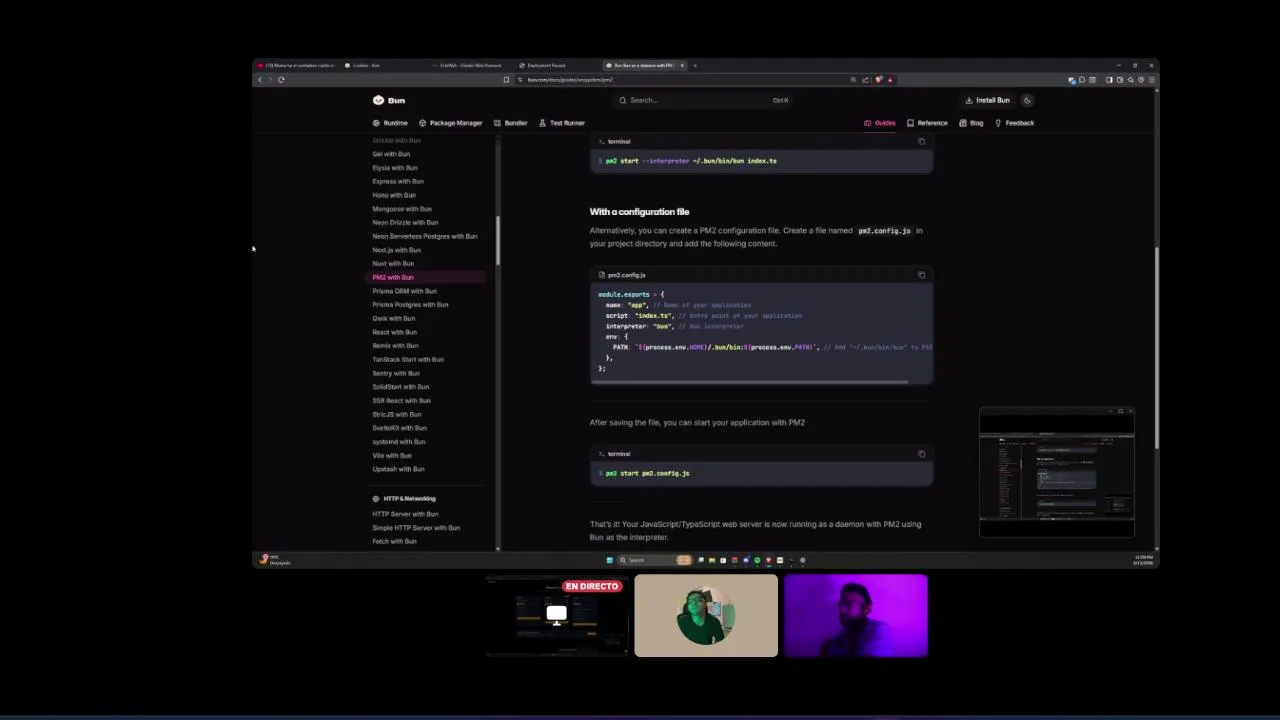Click the taskbar clock and date
Image resolution: width=1280 pixels, height=720 pixels.
pos(1143,560)
